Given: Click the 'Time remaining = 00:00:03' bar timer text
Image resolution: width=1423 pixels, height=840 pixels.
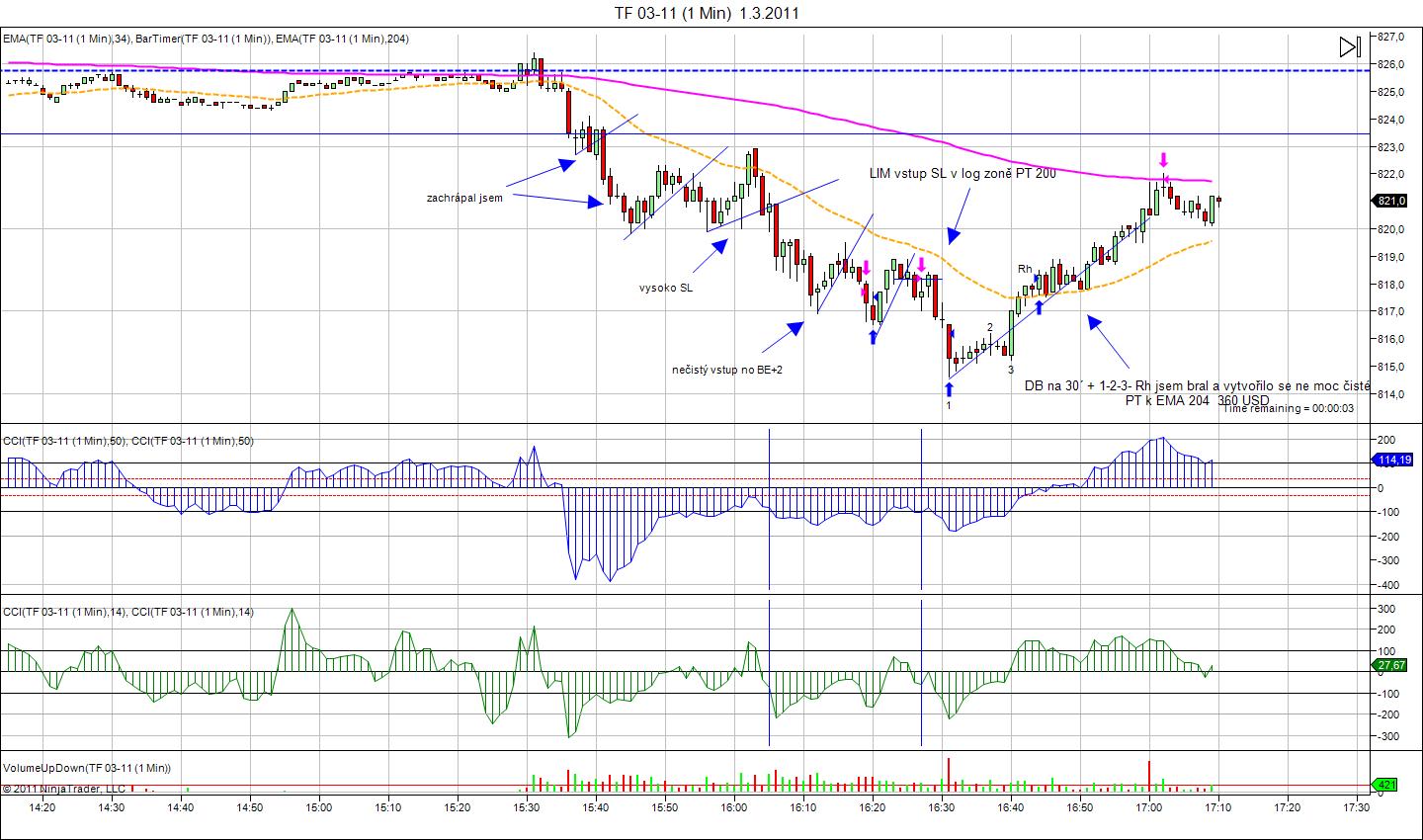Looking at the screenshot, I should (1289, 408).
